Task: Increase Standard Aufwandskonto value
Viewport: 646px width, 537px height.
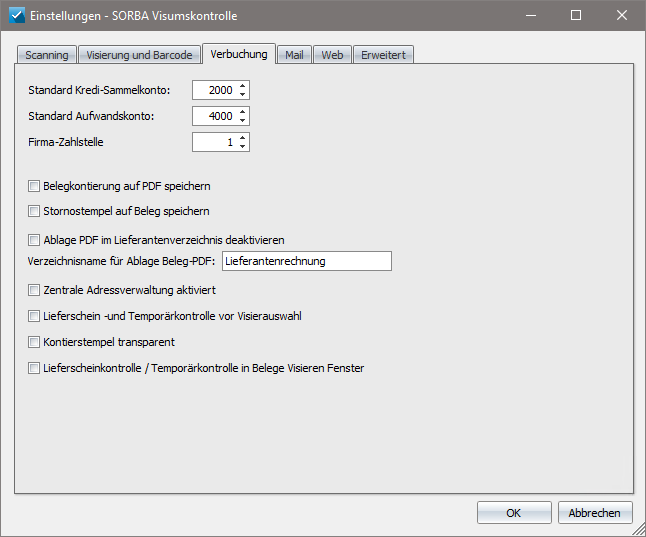Action: pos(243,112)
